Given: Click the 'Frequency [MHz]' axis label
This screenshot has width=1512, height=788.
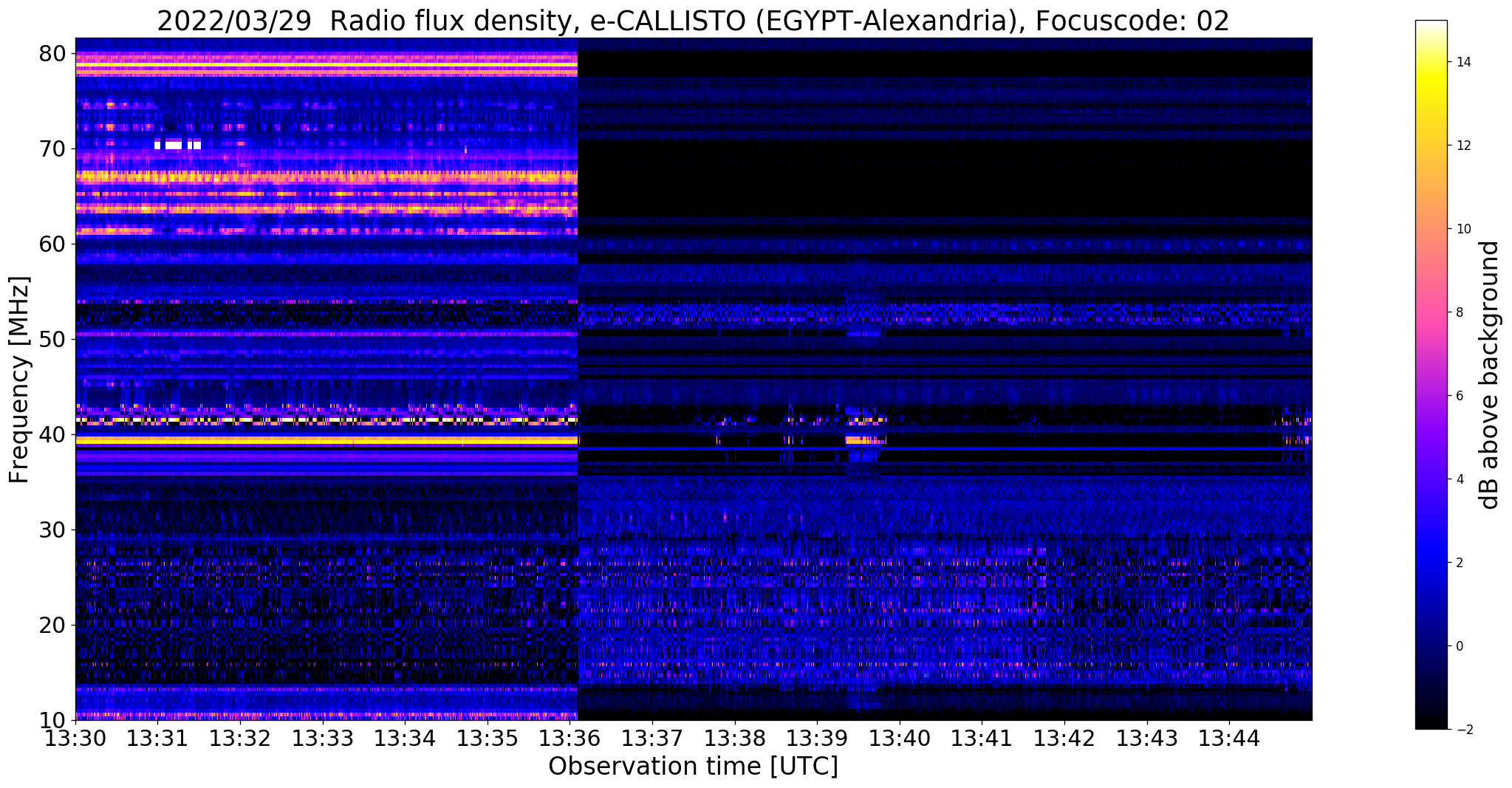Looking at the screenshot, I should point(19,380).
